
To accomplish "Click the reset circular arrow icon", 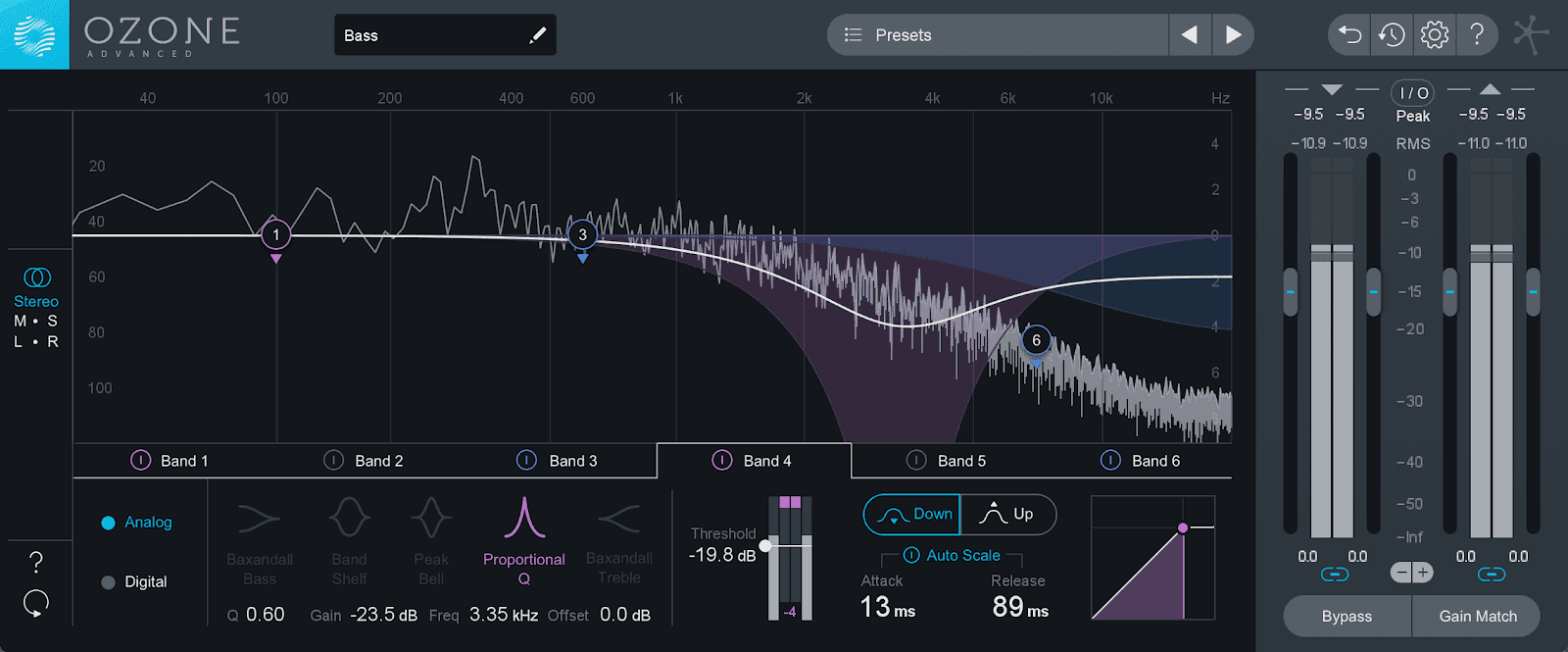I will coord(36,603).
